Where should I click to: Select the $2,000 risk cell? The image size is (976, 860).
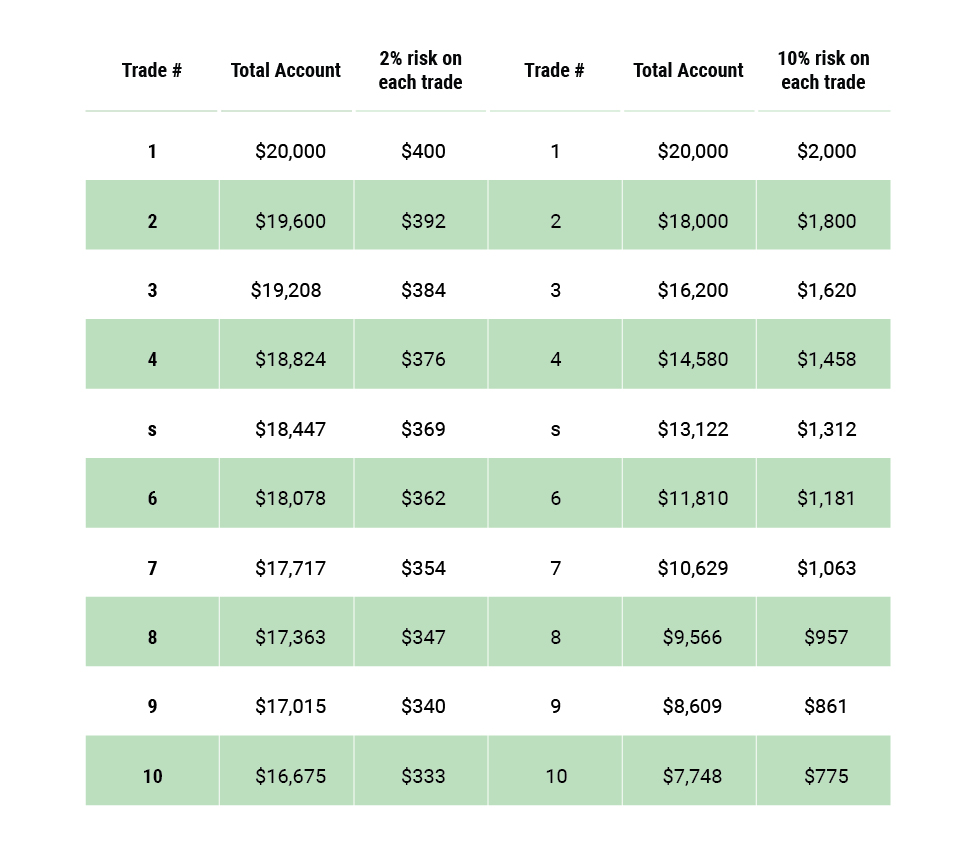click(x=827, y=151)
